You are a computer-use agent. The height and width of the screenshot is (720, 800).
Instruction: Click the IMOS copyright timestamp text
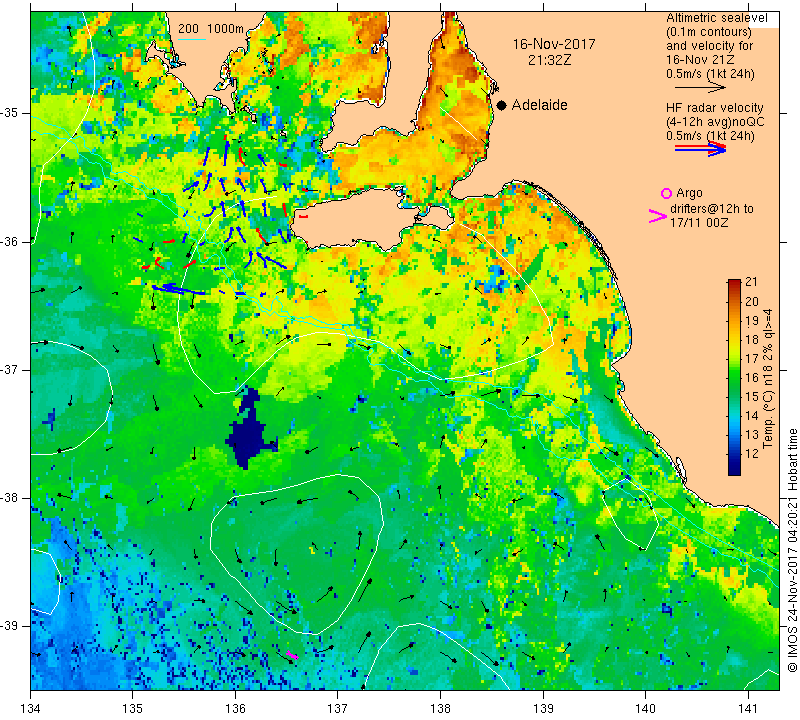point(792,550)
